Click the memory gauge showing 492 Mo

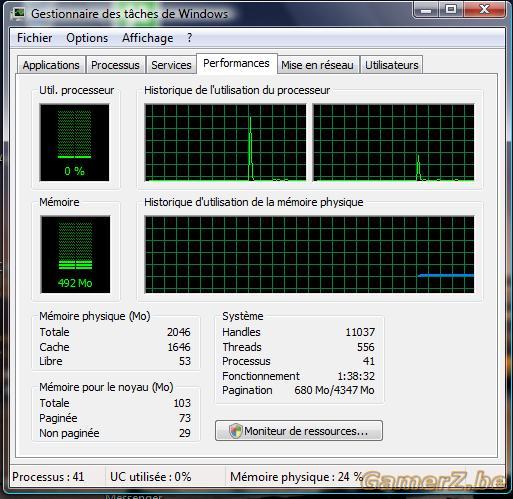(75, 254)
